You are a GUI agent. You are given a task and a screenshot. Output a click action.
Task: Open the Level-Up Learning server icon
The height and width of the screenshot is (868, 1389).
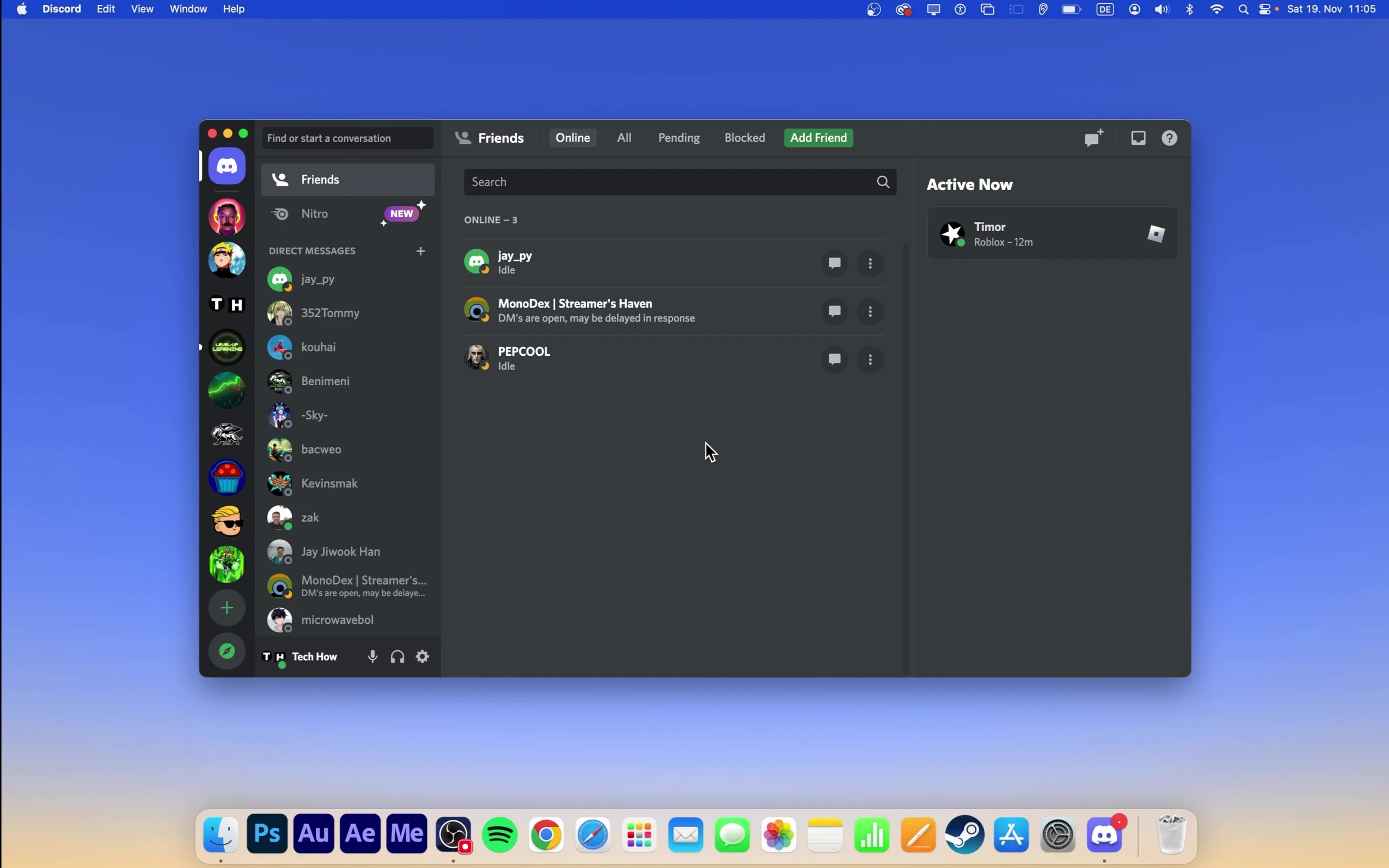click(x=227, y=348)
